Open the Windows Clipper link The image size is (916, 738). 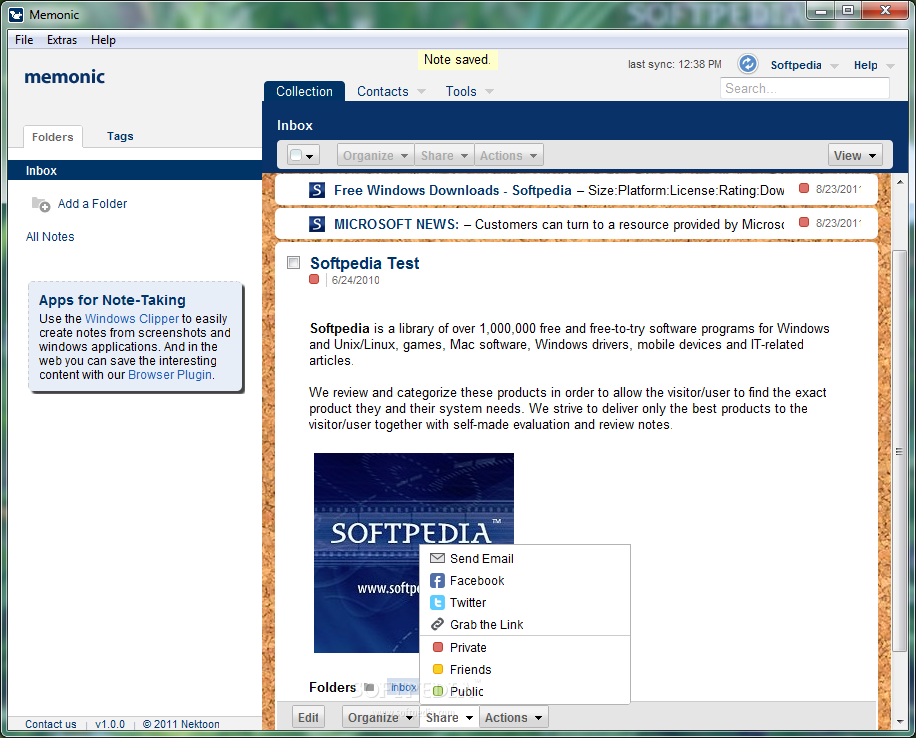(x=131, y=318)
